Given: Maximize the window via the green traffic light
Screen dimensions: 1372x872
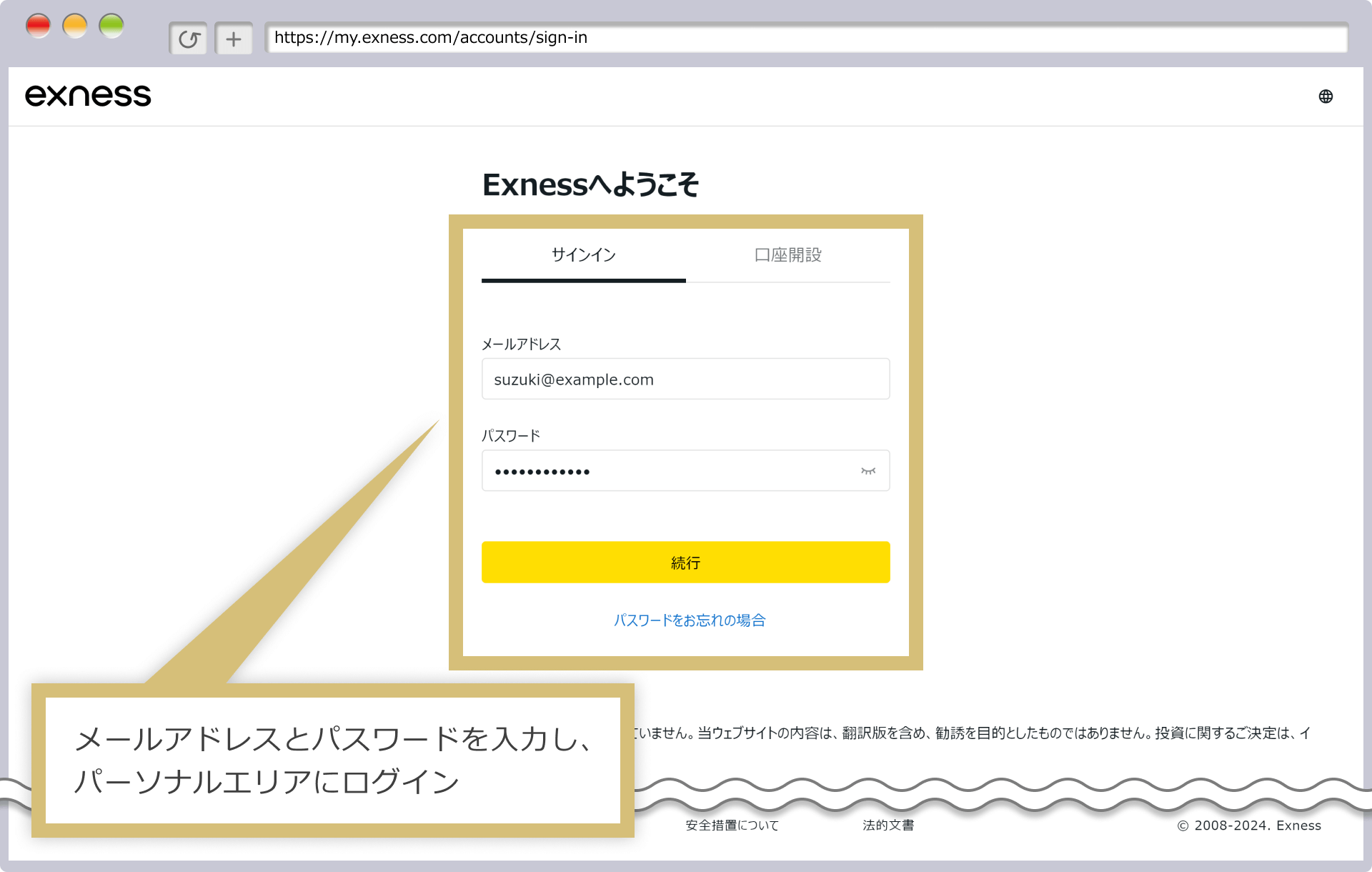Looking at the screenshot, I should click(x=112, y=25).
